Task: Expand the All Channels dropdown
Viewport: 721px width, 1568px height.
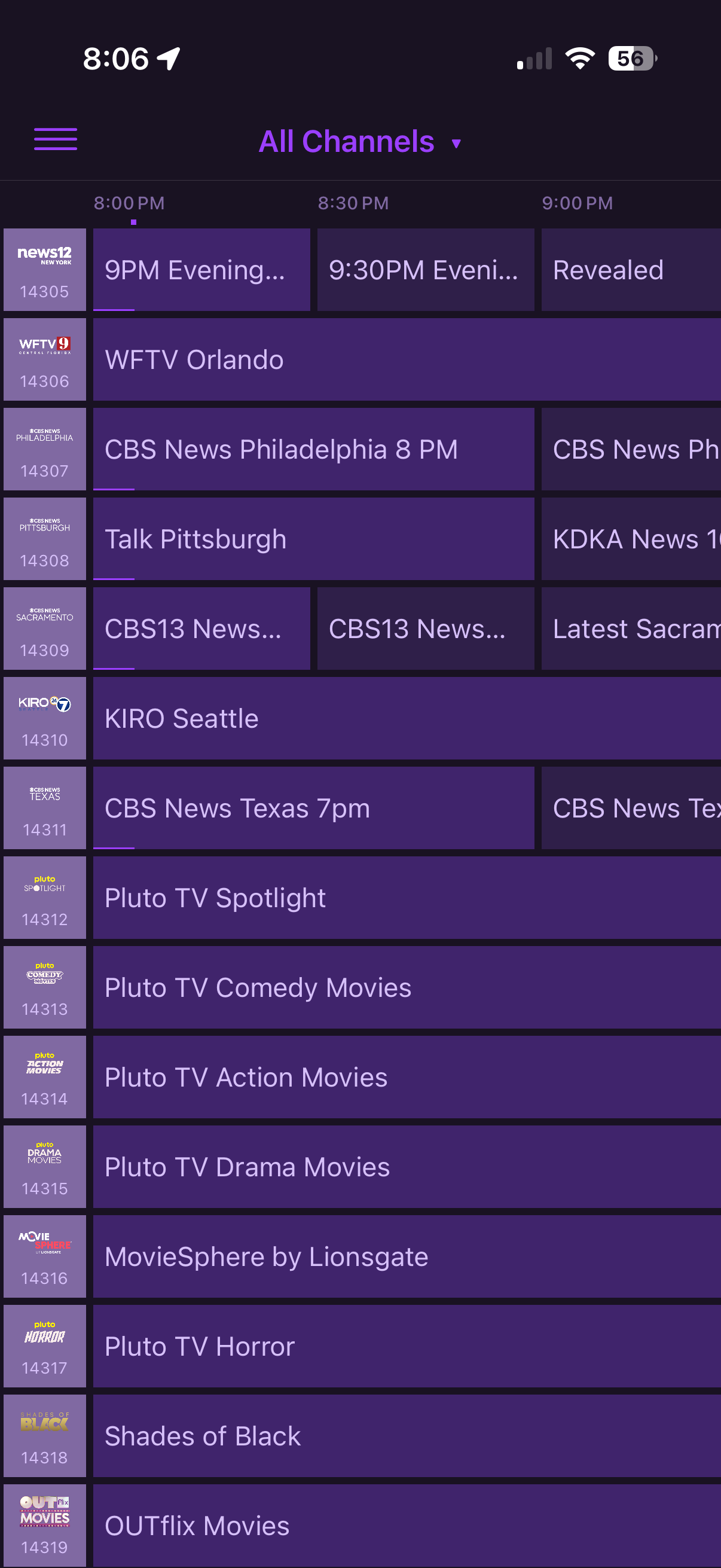Action: (x=346, y=142)
